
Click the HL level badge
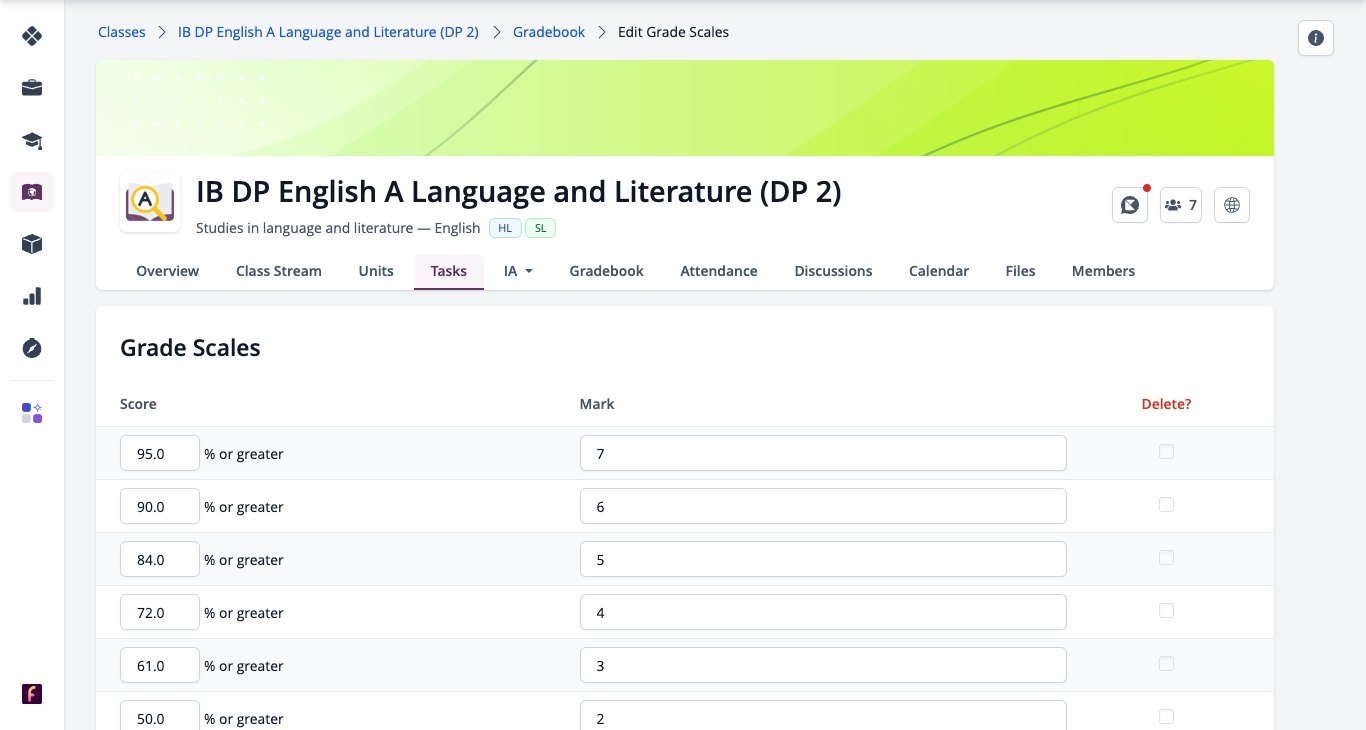tap(505, 228)
